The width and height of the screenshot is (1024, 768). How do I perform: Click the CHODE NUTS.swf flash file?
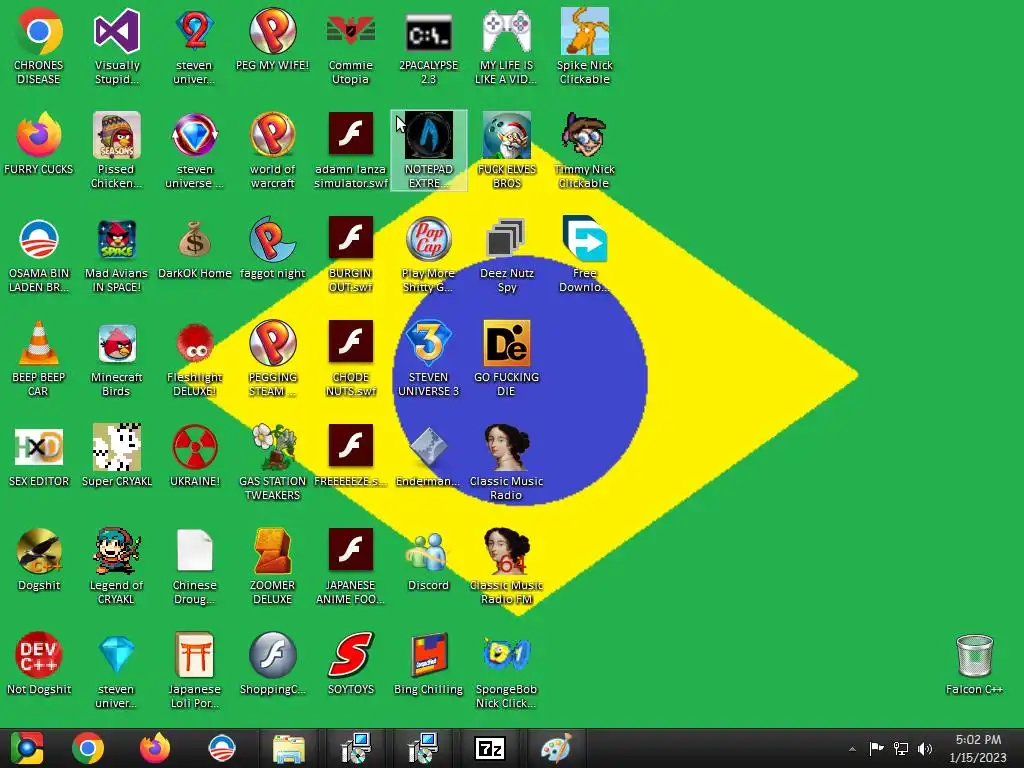(351, 358)
